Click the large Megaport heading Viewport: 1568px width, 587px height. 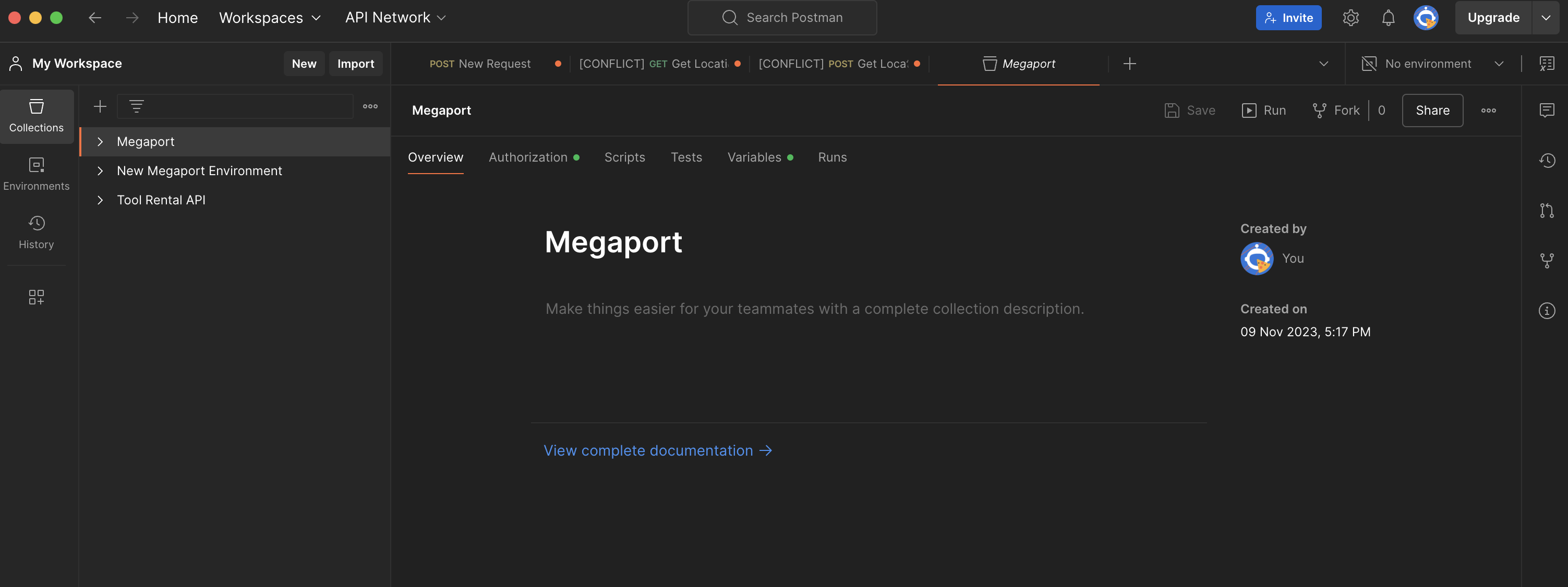click(x=613, y=242)
